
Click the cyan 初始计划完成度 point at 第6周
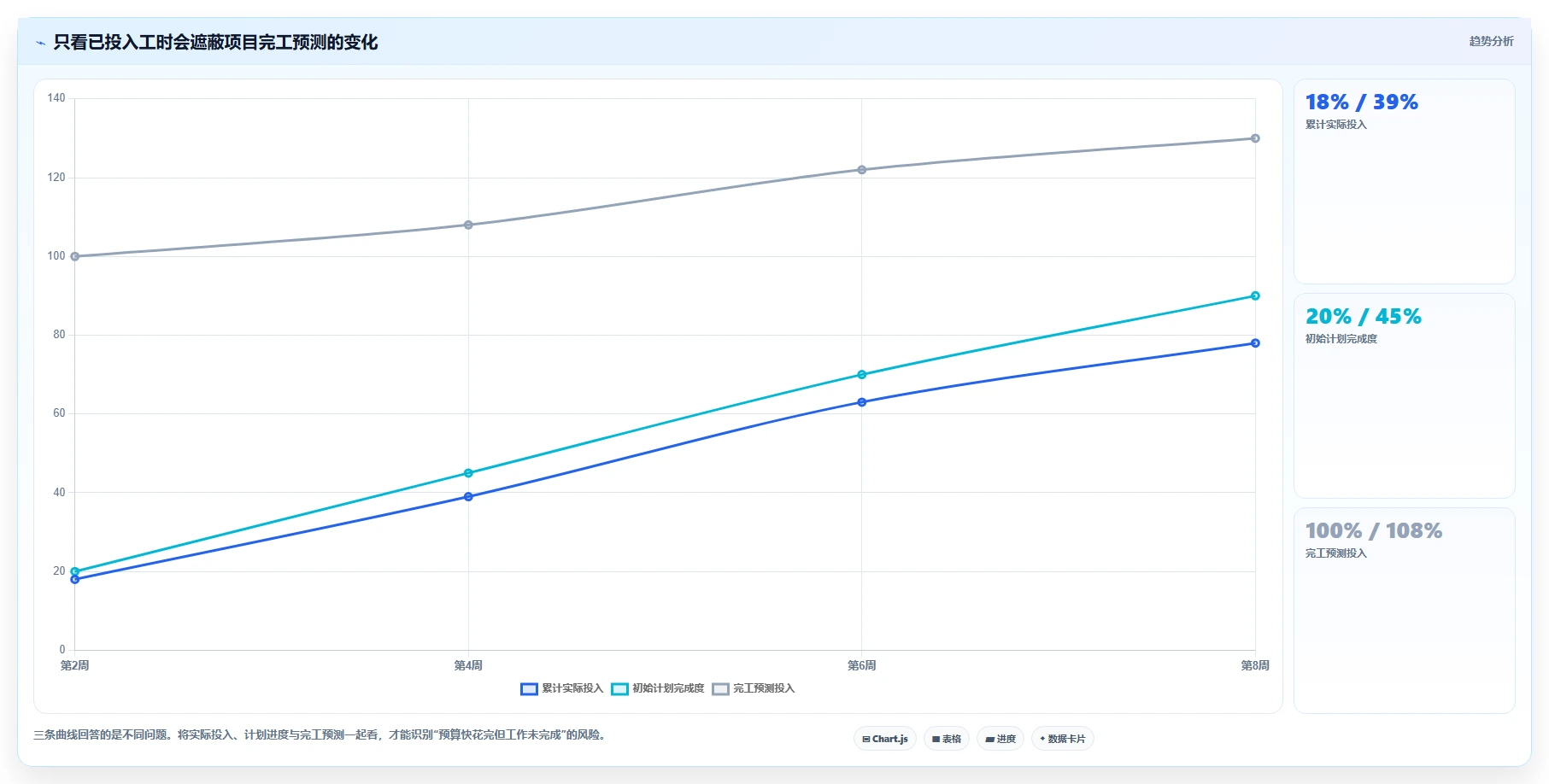click(861, 374)
